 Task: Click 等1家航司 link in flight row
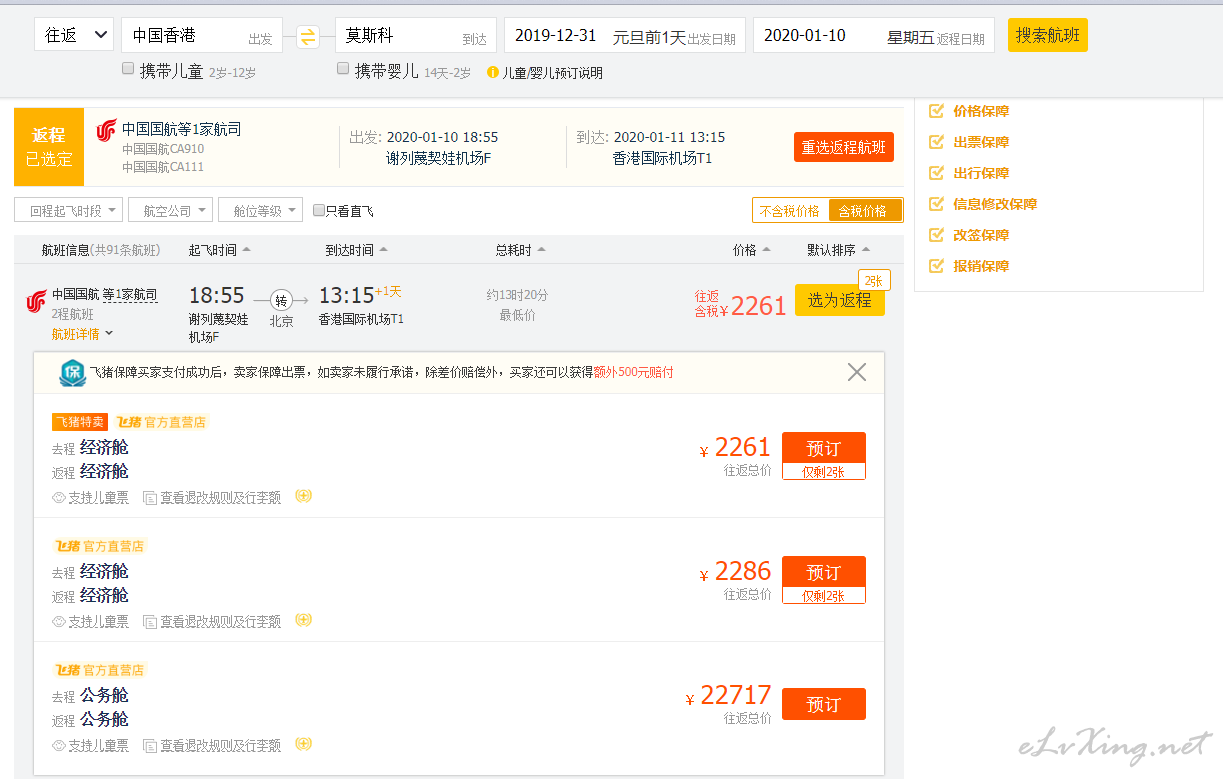tap(130, 294)
